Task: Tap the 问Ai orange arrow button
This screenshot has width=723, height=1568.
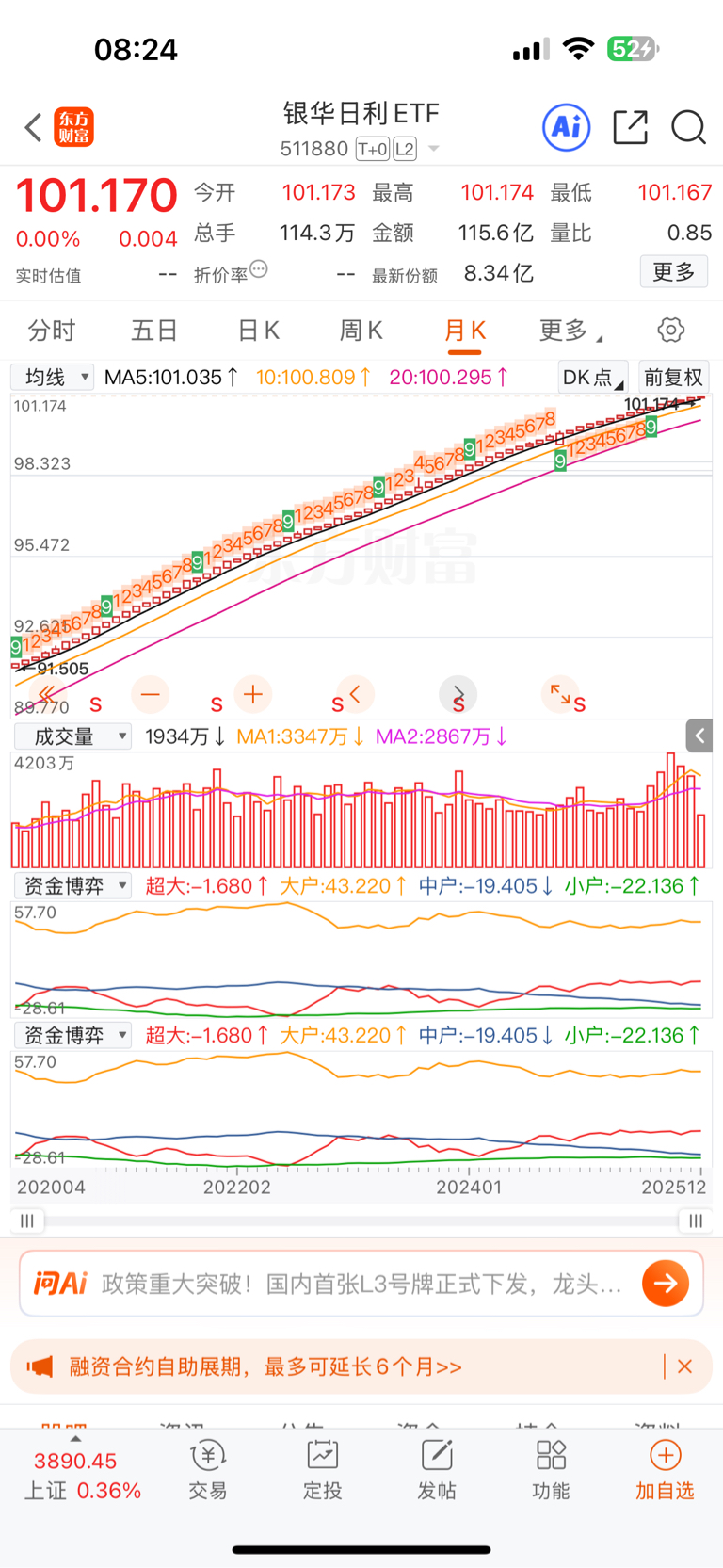Action: pyautogui.click(x=666, y=1283)
